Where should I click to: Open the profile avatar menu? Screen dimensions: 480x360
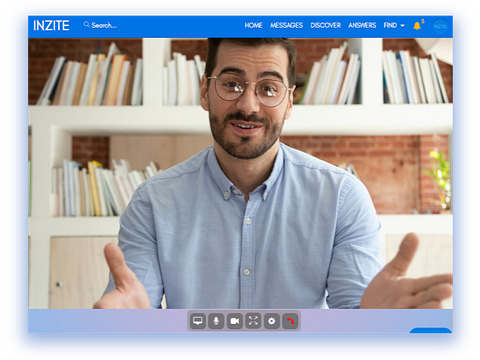pyautogui.click(x=440, y=26)
